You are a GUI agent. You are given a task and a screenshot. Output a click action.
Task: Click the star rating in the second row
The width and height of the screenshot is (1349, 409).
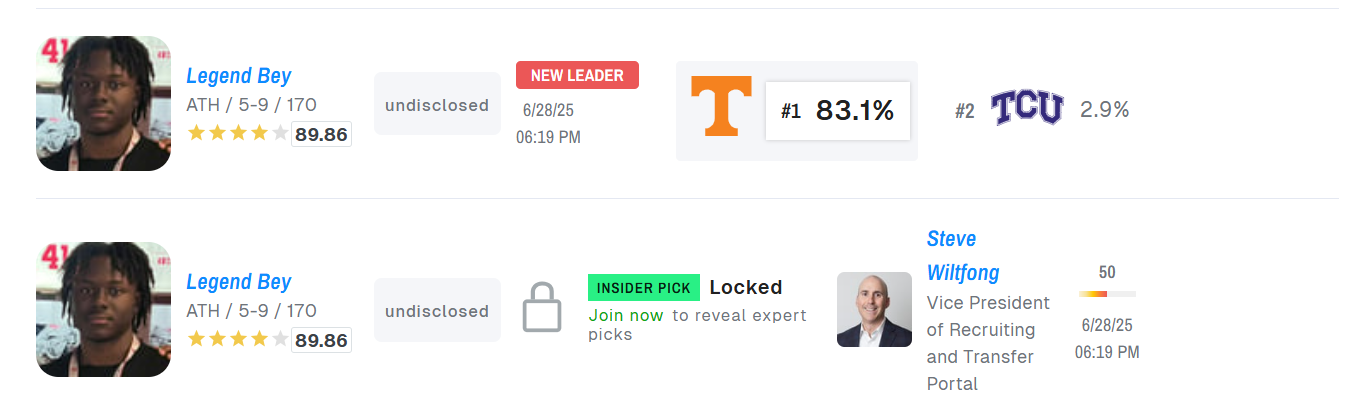click(x=238, y=339)
